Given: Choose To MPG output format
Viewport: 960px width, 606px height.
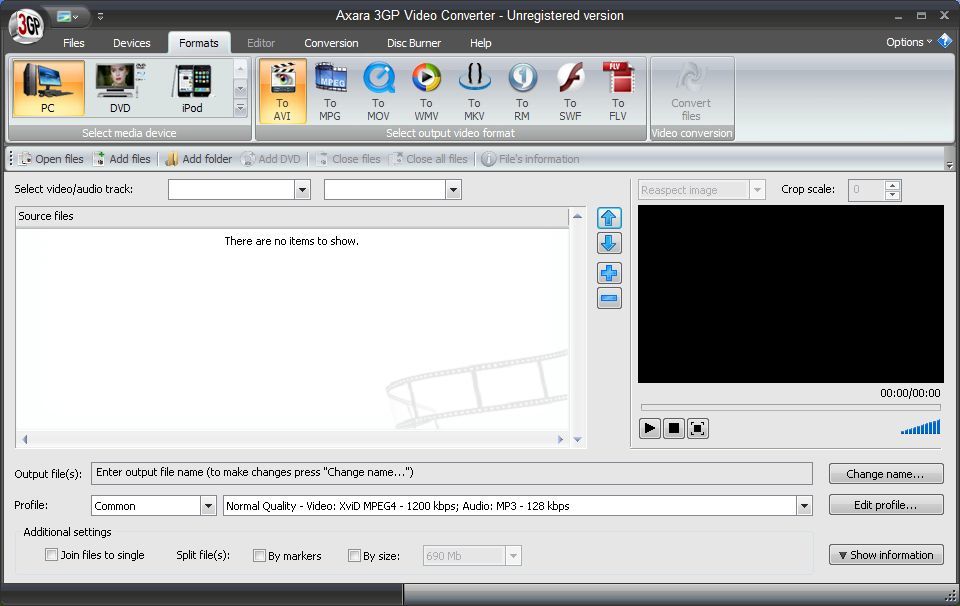Looking at the screenshot, I should 330,91.
